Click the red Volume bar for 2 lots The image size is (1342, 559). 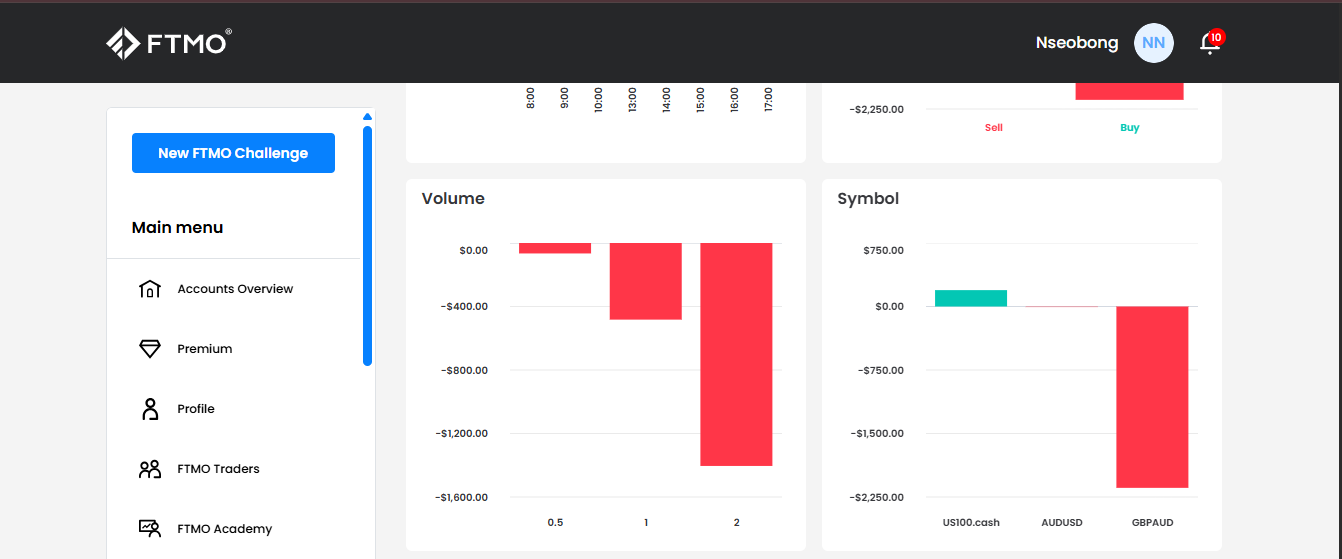click(x=736, y=354)
